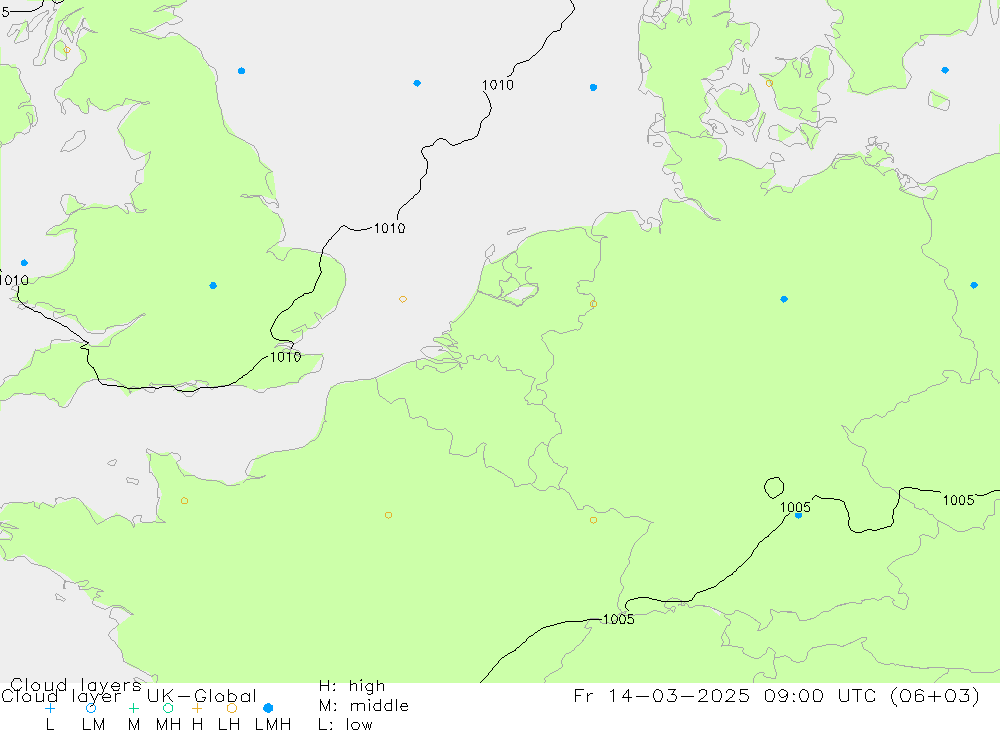This screenshot has height=733, width=1000.
Task: Click the blue open-circle LM legend symbol
Action: coord(91,708)
